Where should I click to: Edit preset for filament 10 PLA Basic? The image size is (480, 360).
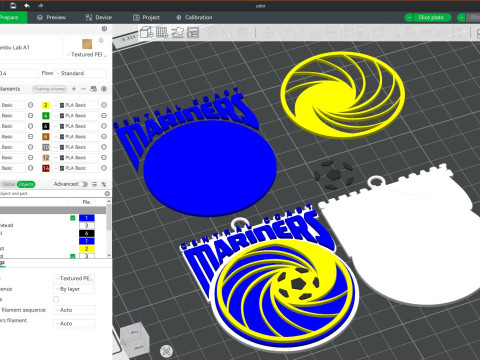[x=104, y=147]
